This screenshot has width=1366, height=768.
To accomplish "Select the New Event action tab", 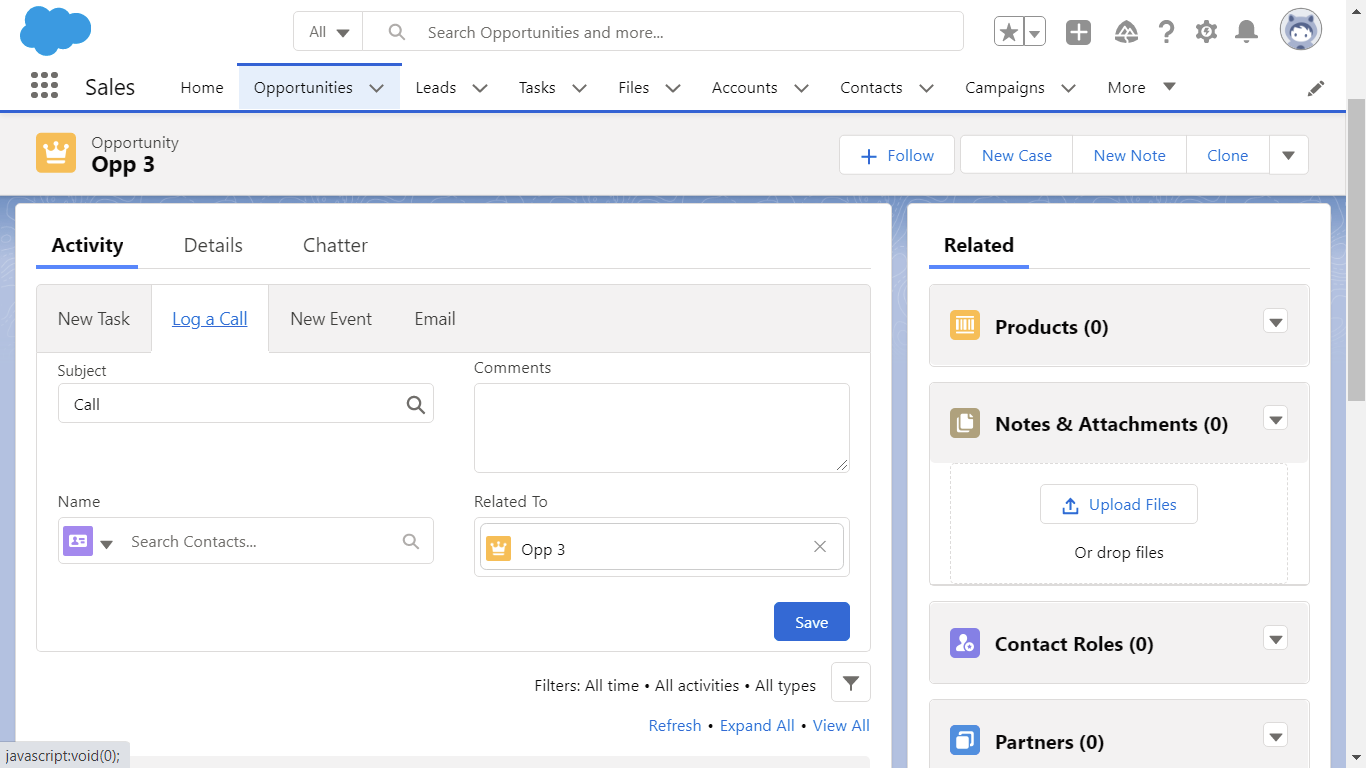I will pos(331,319).
